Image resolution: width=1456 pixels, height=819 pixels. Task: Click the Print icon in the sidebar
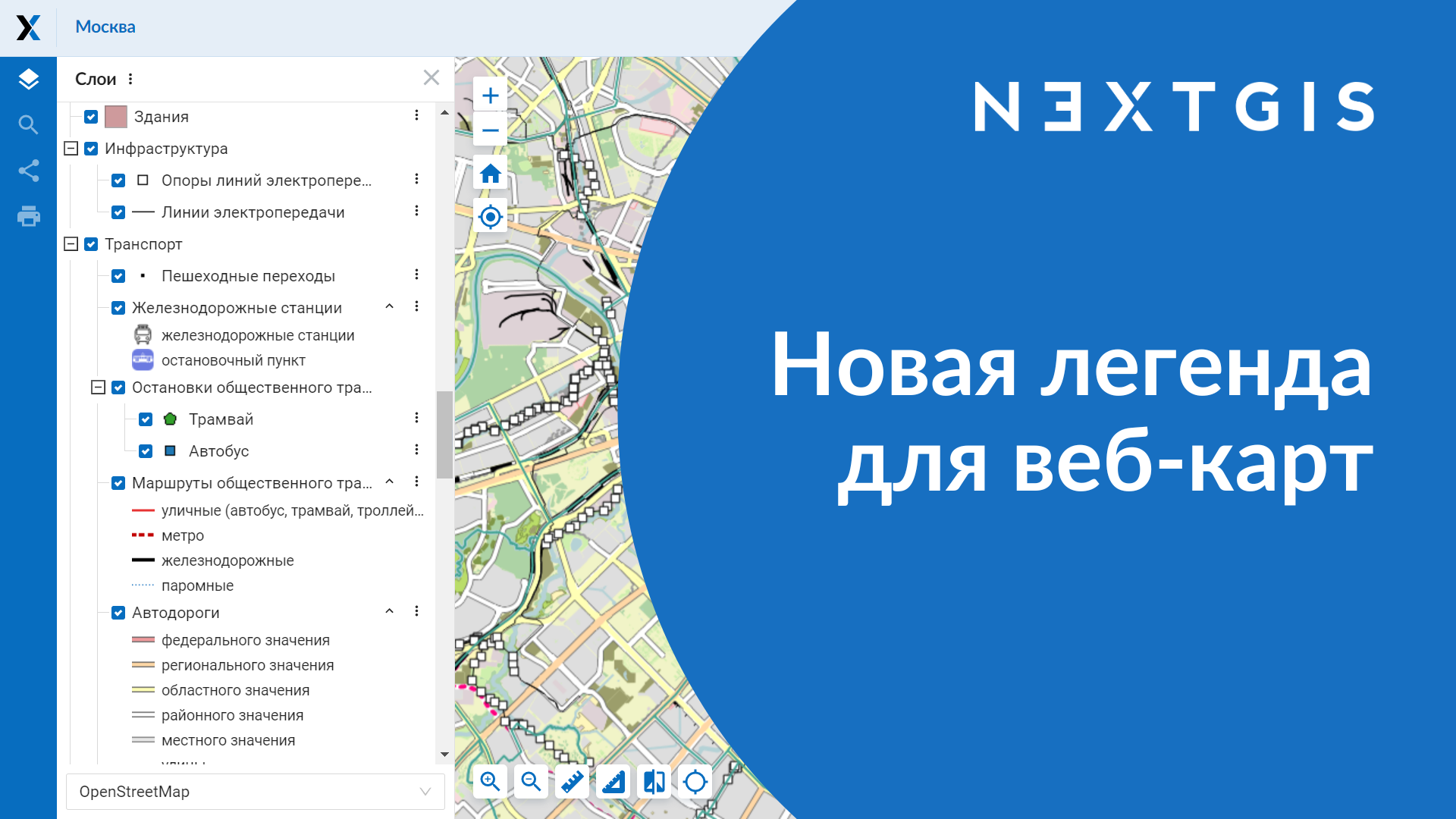pyautogui.click(x=28, y=216)
